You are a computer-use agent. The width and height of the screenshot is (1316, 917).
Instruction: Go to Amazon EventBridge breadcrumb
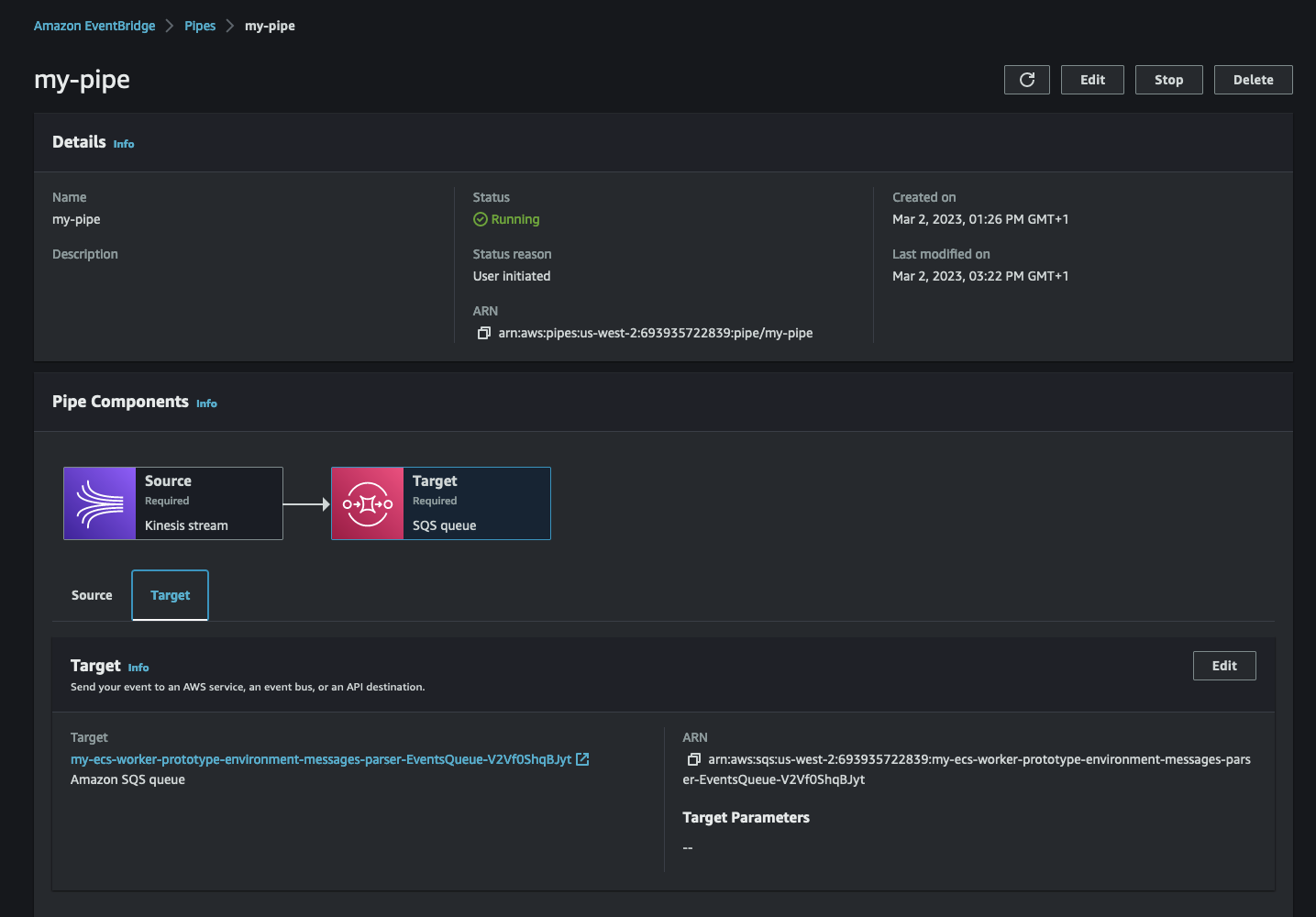pyautogui.click(x=94, y=26)
